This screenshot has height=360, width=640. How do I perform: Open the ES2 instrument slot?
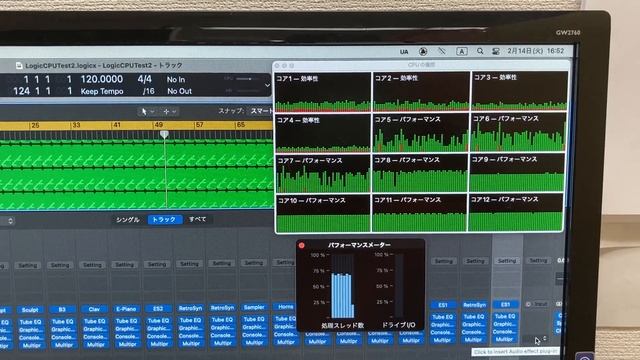[x=158, y=309]
